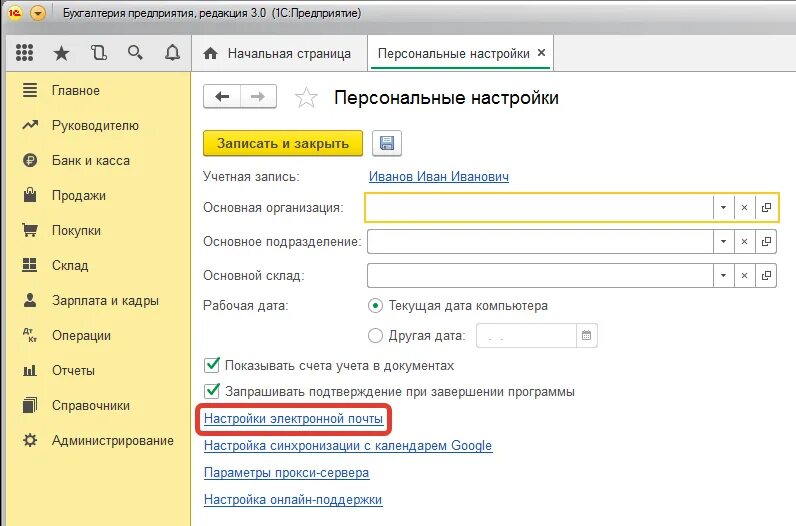Click the Руководителю chart-line icon
The width and height of the screenshot is (796, 526).
pyautogui.click(x=30, y=125)
